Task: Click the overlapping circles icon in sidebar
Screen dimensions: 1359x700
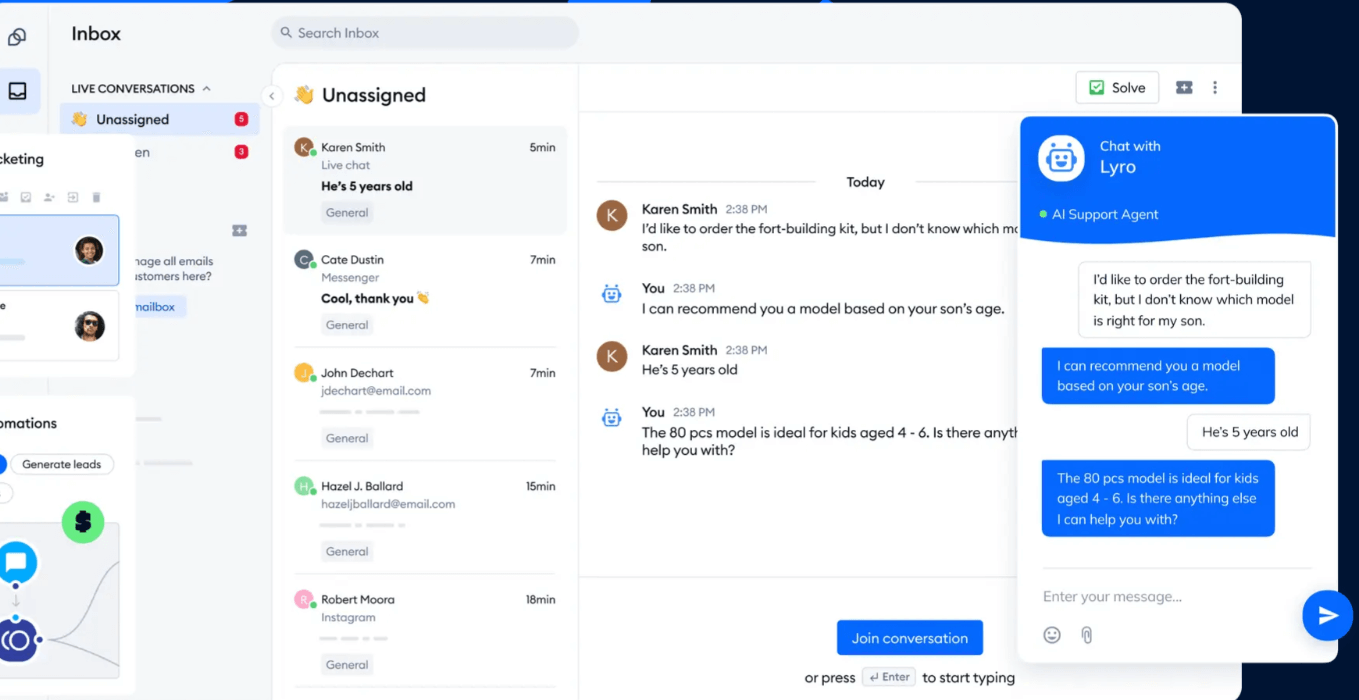Action: pyautogui.click(x=17, y=37)
